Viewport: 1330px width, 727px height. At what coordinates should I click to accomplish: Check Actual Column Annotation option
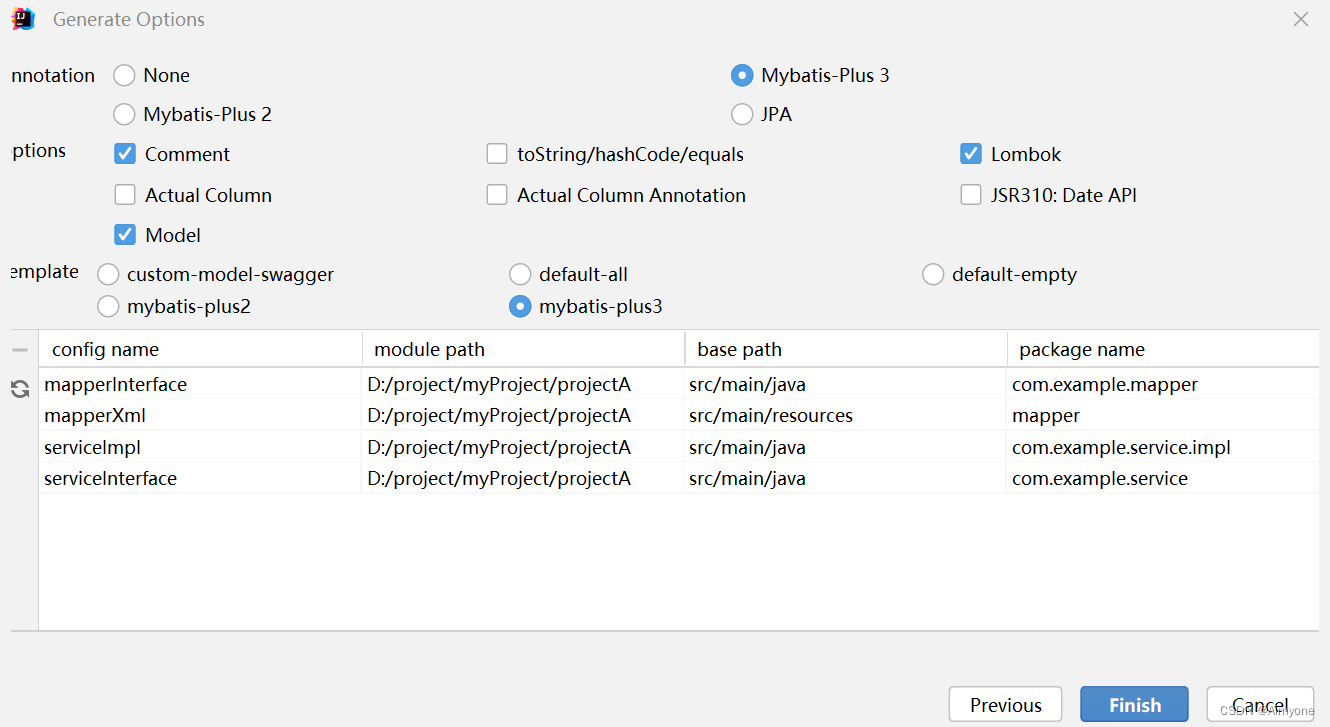[x=497, y=195]
